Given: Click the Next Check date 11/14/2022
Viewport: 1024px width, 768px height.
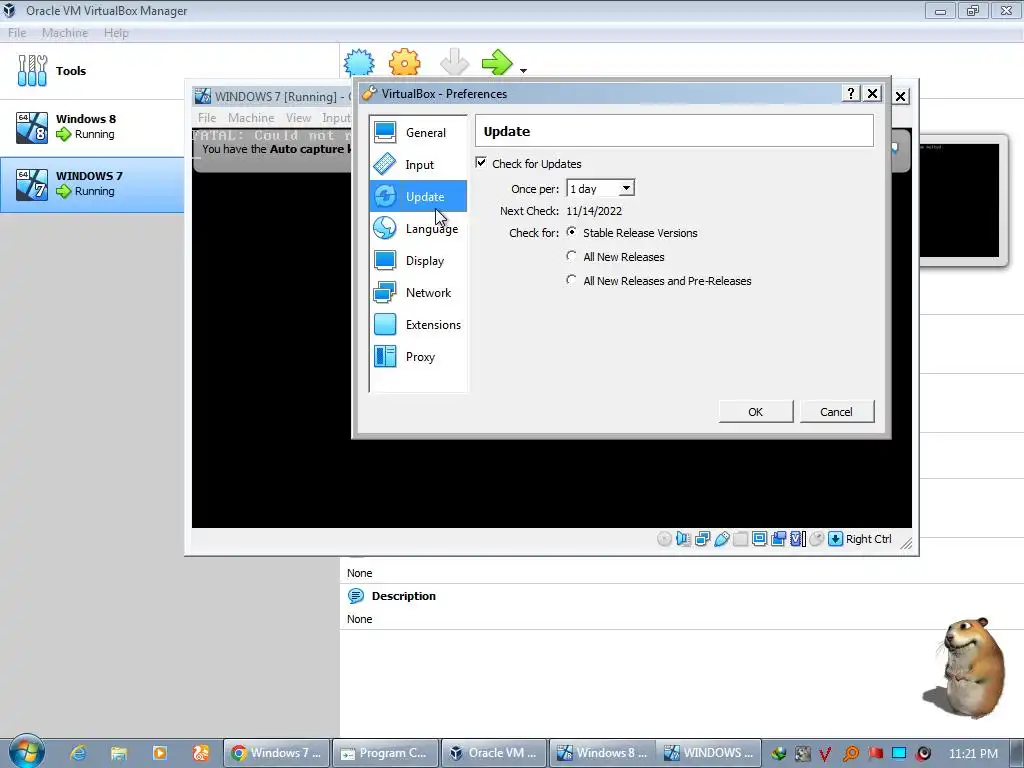Looking at the screenshot, I should click(594, 211).
